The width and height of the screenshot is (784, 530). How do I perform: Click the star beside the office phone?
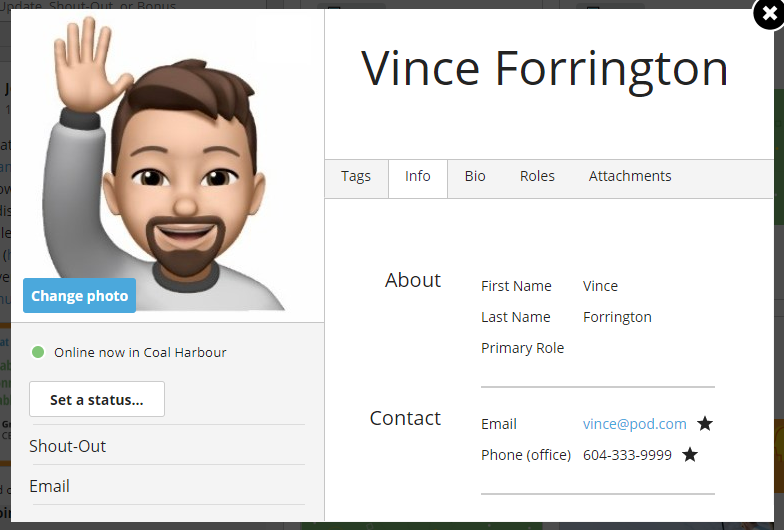[690, 455]
